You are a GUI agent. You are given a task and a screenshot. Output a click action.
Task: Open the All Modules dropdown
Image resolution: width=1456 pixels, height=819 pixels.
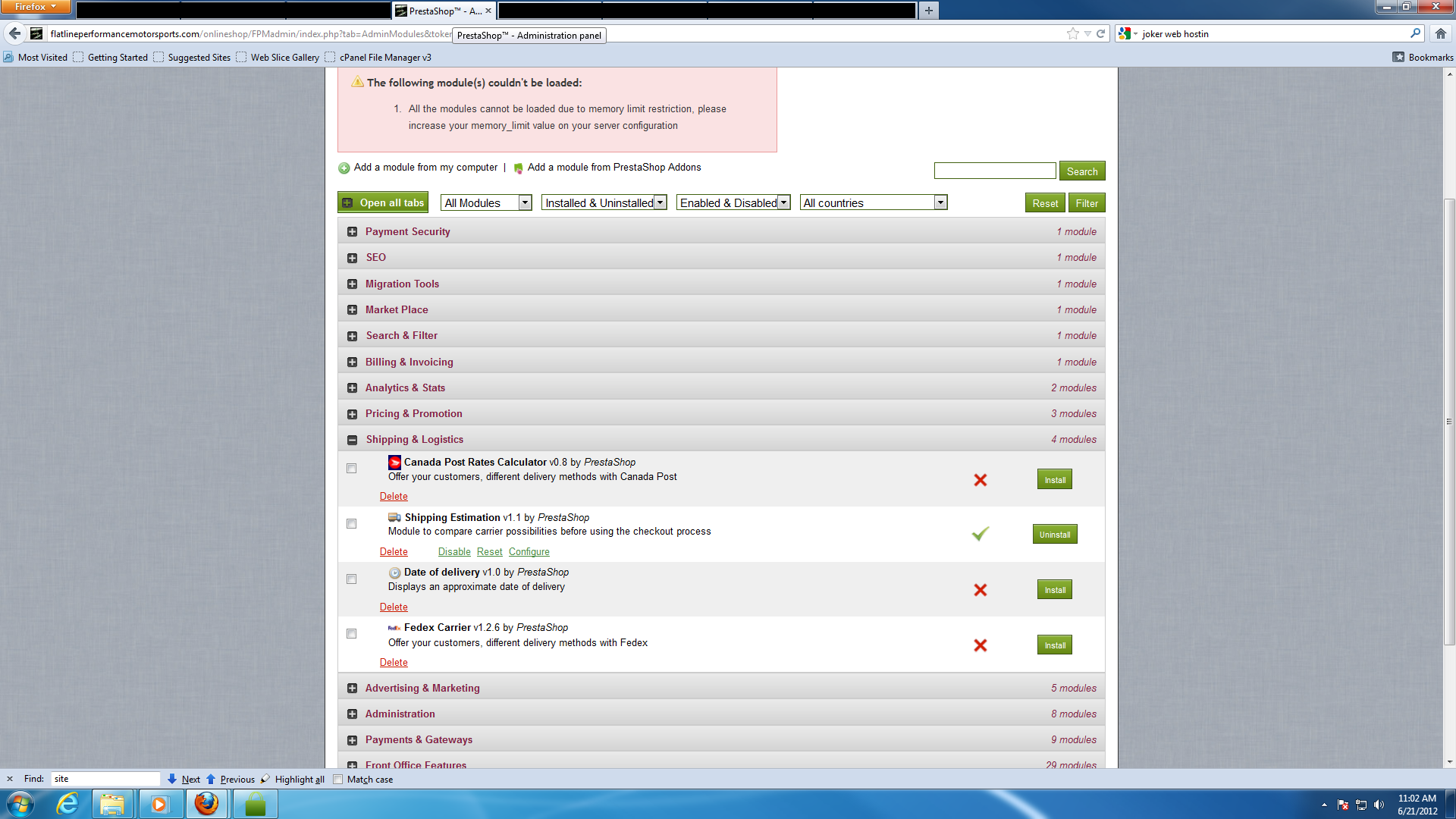point(486,202)
